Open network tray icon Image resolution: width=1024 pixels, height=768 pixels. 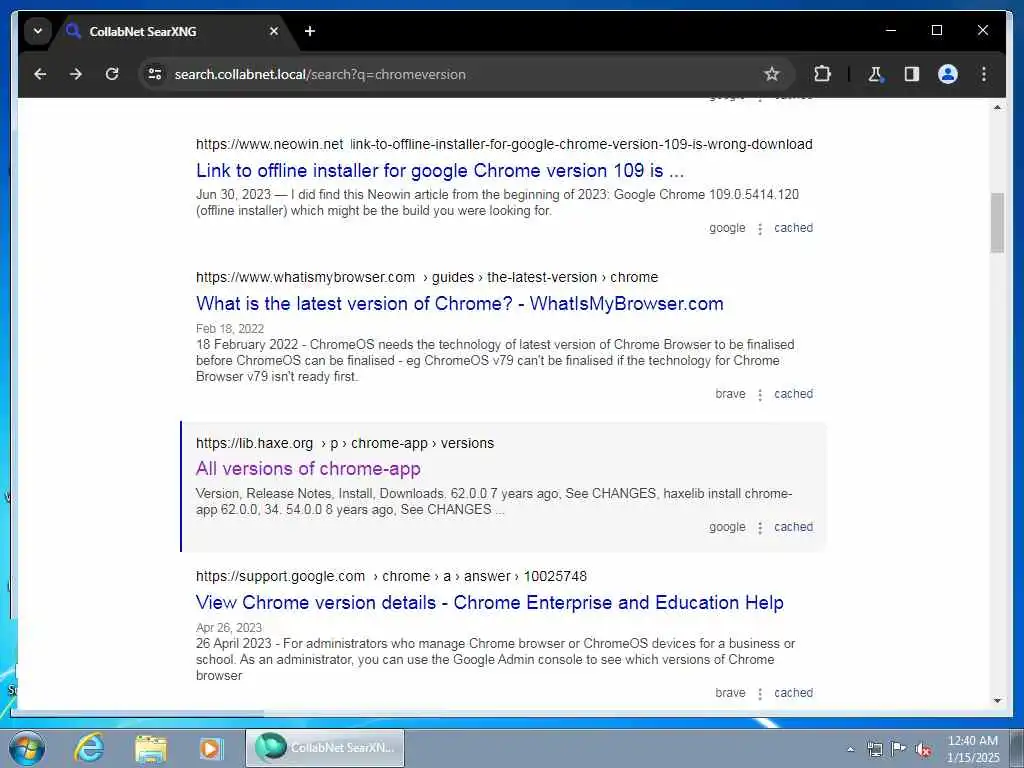874,749
